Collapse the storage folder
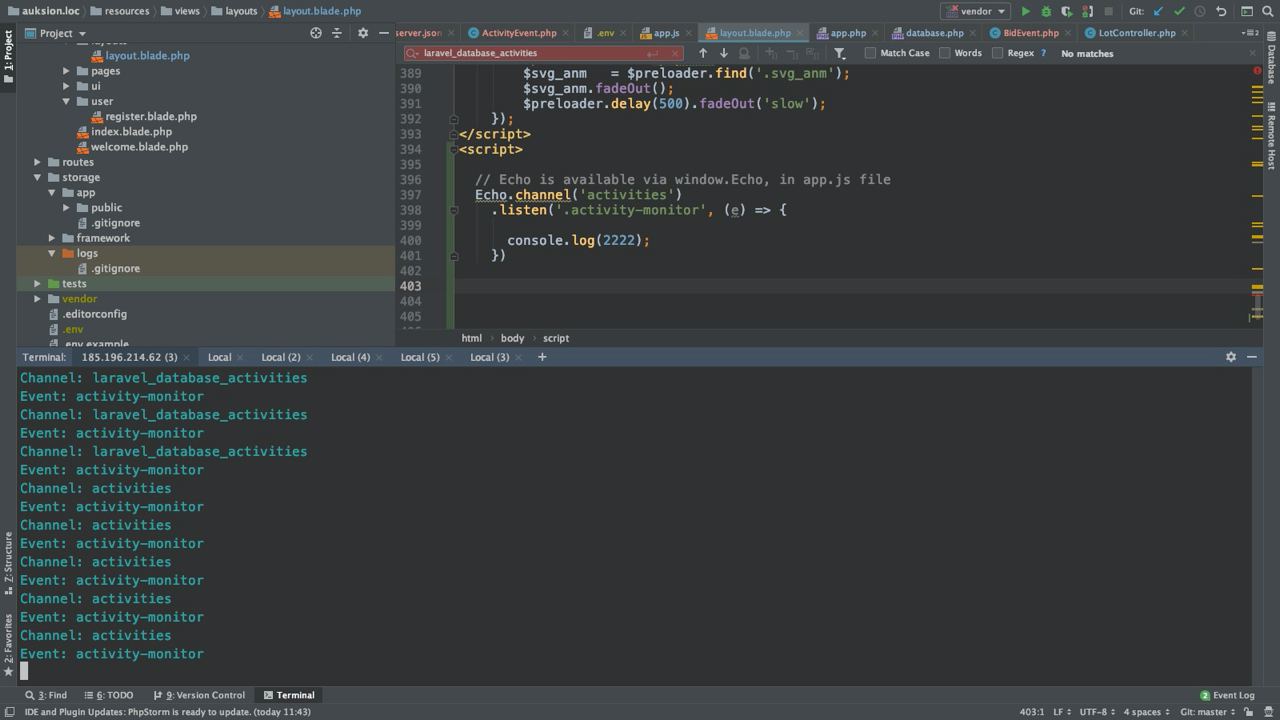This screenshot has height=720, width=1280. 38,177
